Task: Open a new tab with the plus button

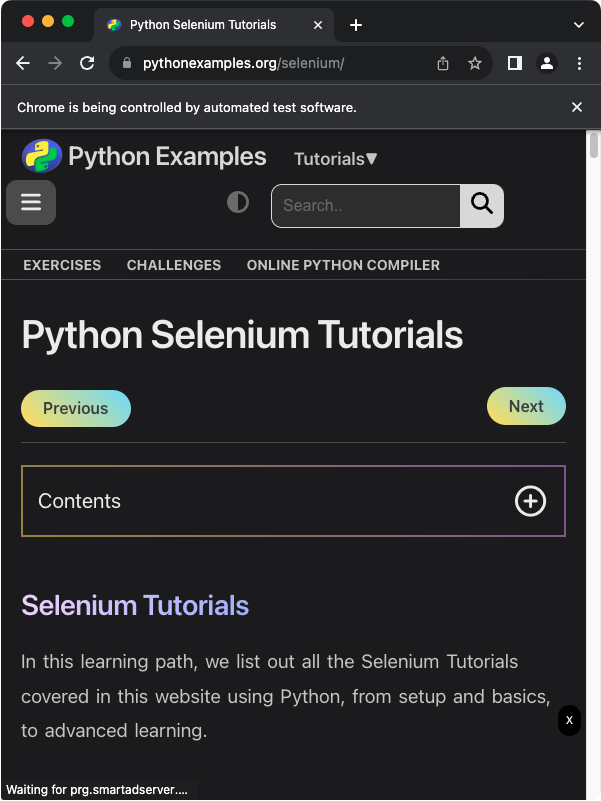Action: pos(356,25)
